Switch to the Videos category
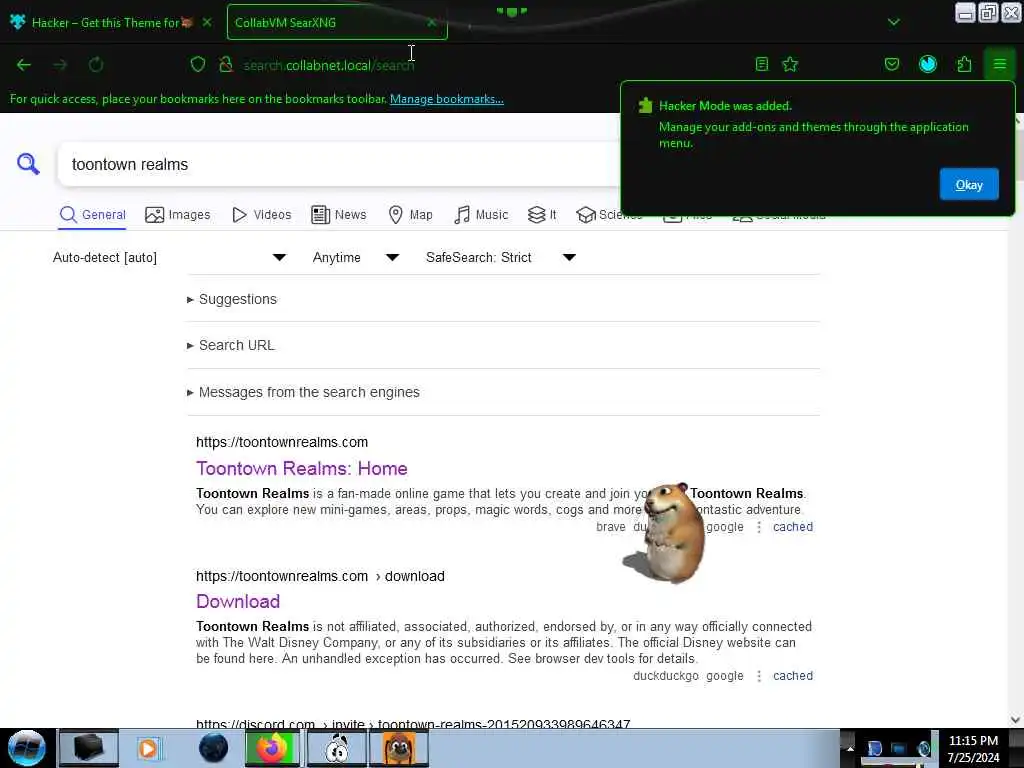 [262, 215]
